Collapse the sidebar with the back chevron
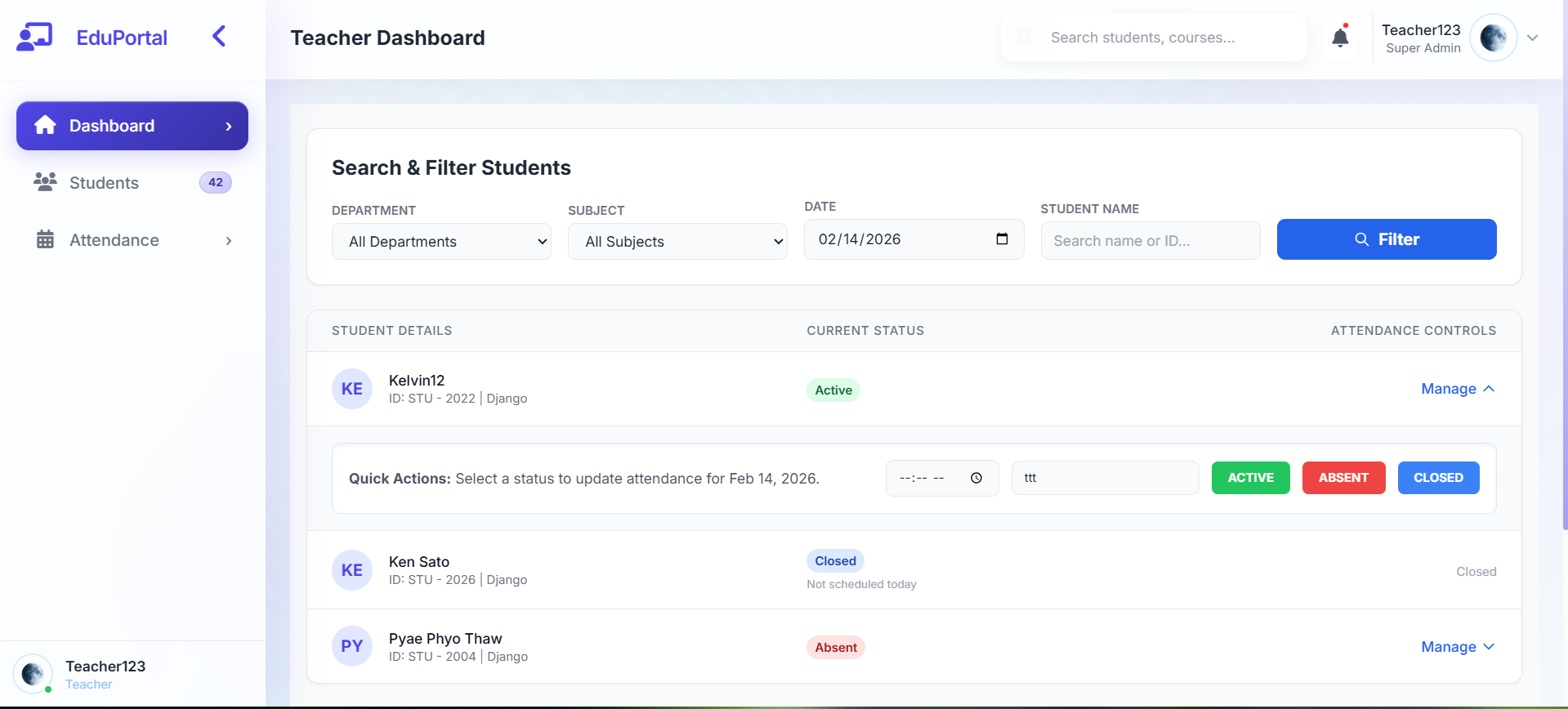Screen dimensions: 1568x709 [x=219, y=37]
